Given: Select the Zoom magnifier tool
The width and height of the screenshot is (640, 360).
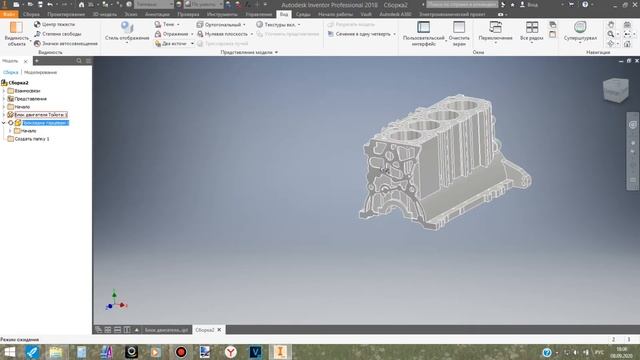Looking at the screenshot, I should coord(611,34).
